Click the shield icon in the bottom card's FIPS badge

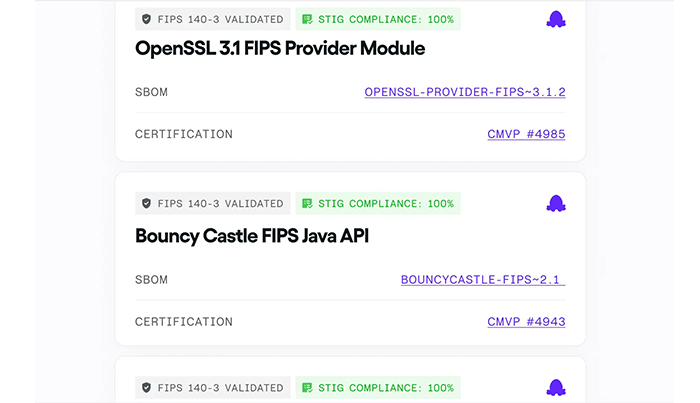(146, 388)
